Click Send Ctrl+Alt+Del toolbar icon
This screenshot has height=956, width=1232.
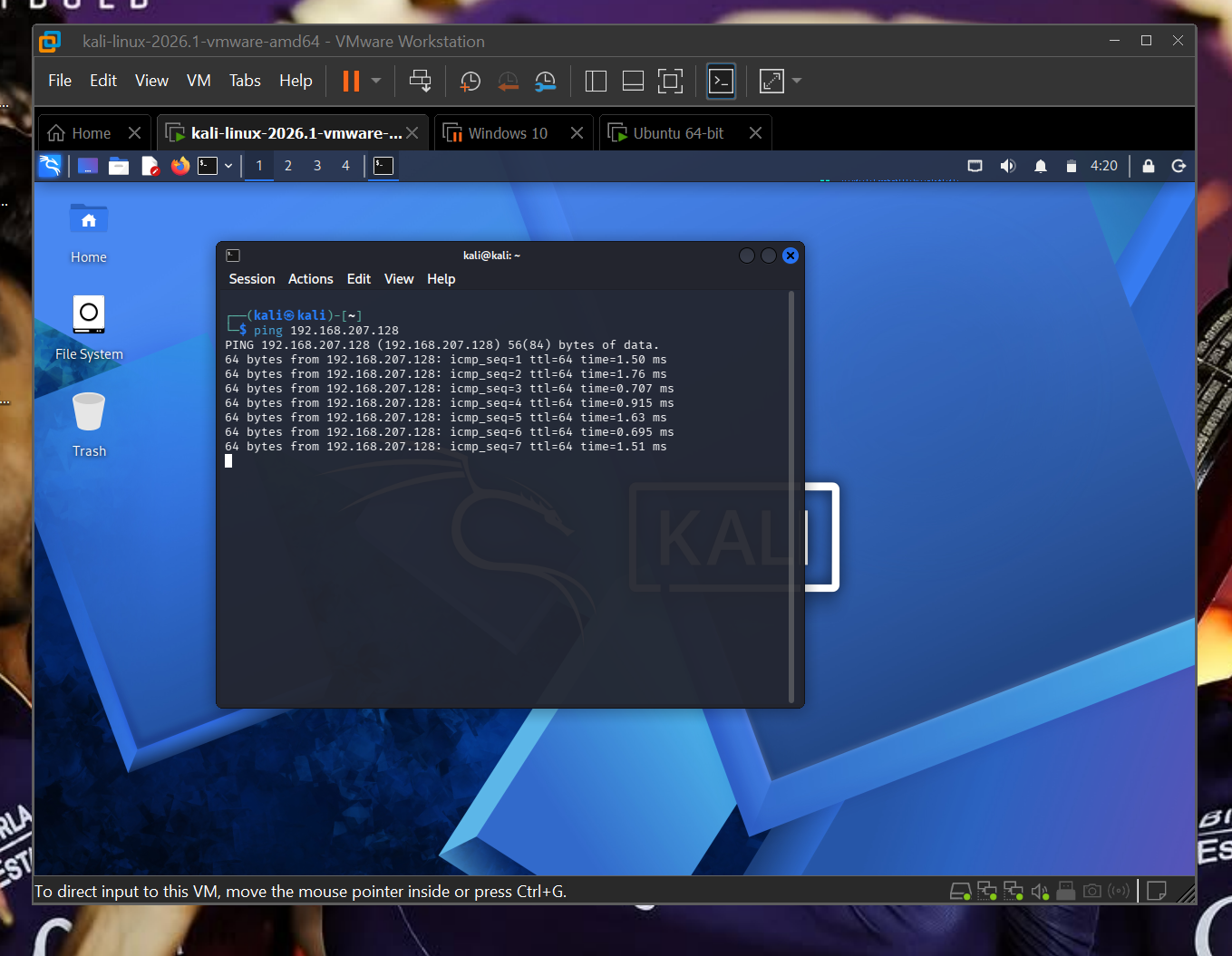(420, 81)
